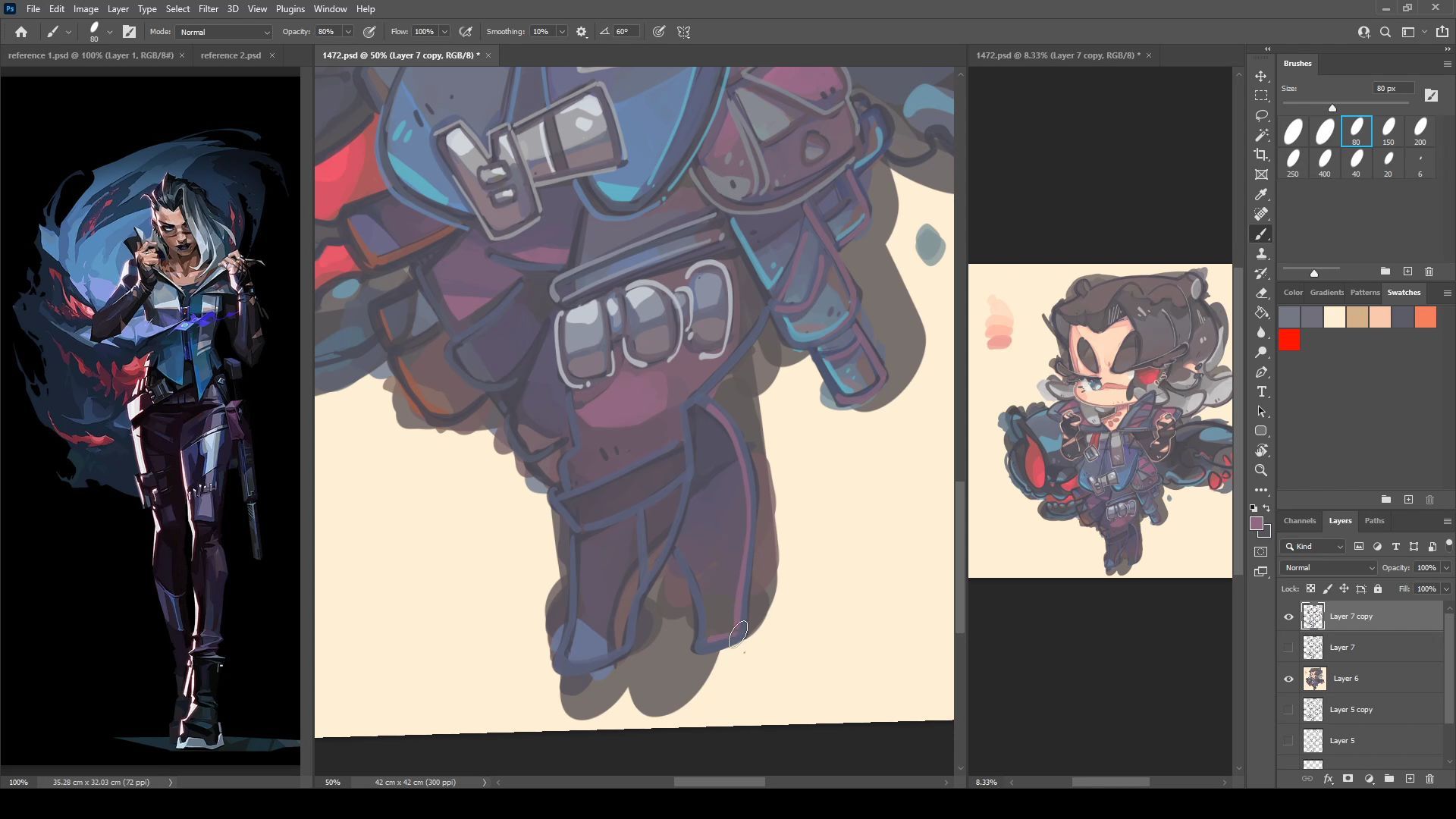This screenshot has width=1456, height=819.
Task: Switch to the Paths tab
Action: (x=1374, y=520)
